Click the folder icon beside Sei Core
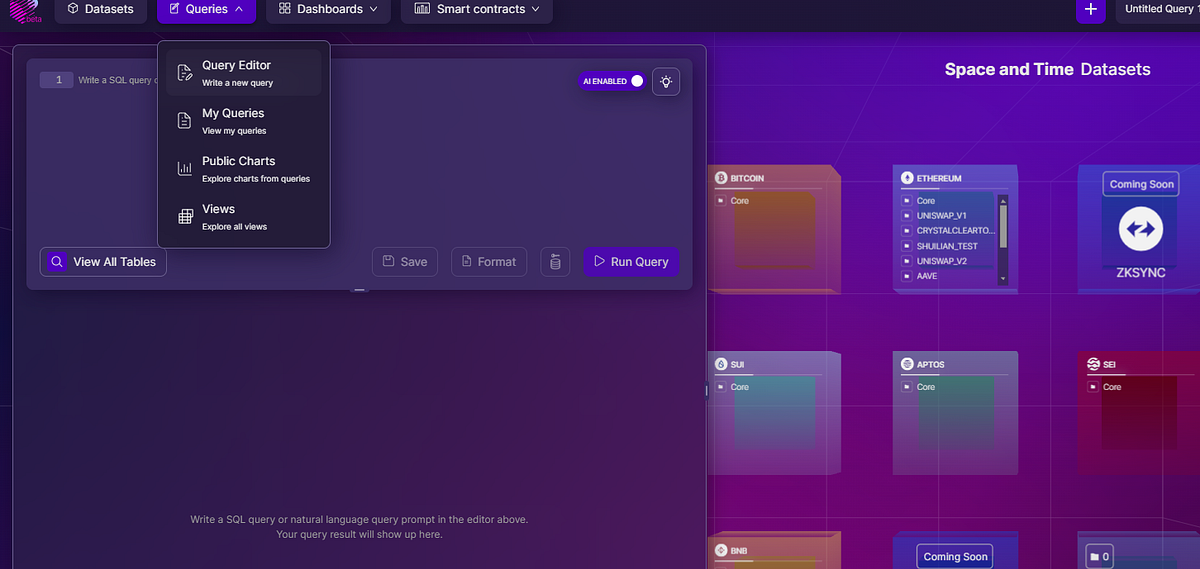Screen dimensions: 1200x569 coord(1094,387)
